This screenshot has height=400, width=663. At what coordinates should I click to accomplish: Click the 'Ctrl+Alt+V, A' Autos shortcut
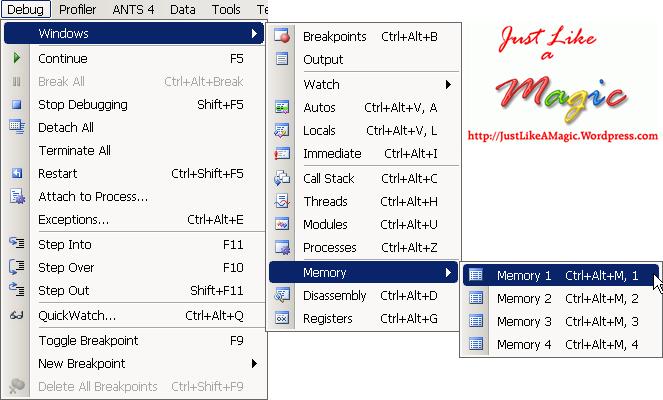(x=401, y=108)
